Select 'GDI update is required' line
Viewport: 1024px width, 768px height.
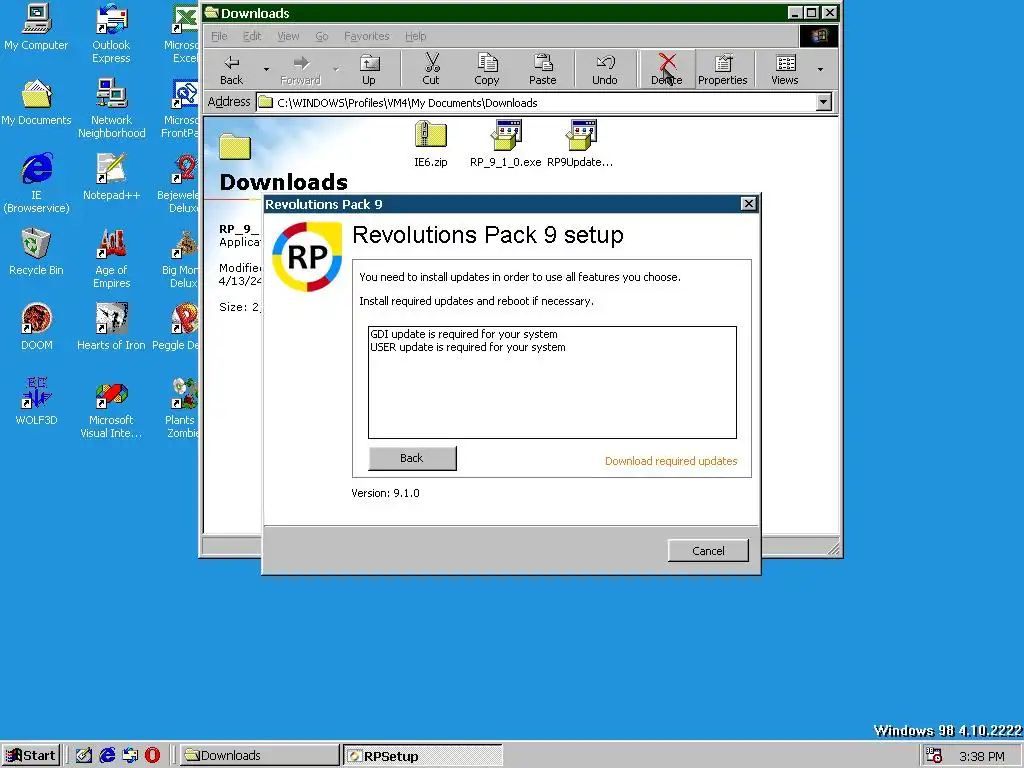(464, 334)
